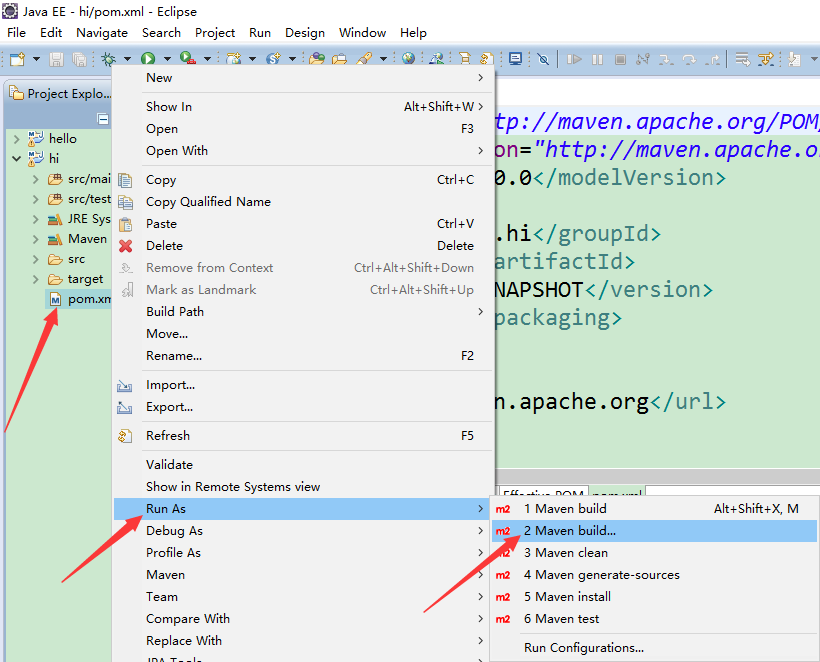Open the Design menu

tap(305, 32)
